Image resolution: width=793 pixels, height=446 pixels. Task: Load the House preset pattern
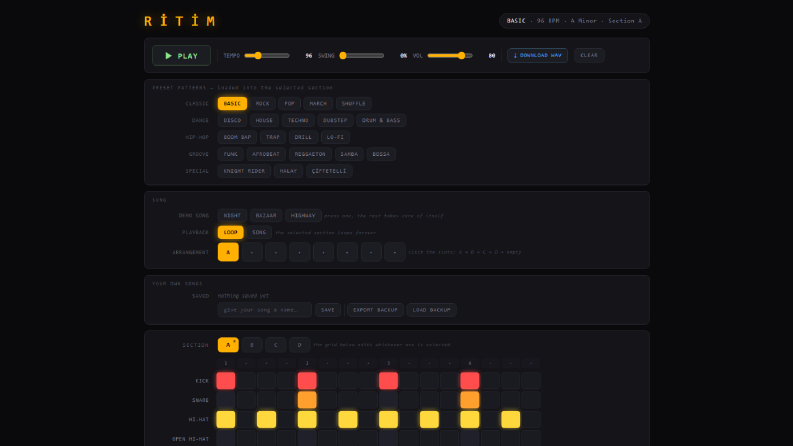[264, 120]
